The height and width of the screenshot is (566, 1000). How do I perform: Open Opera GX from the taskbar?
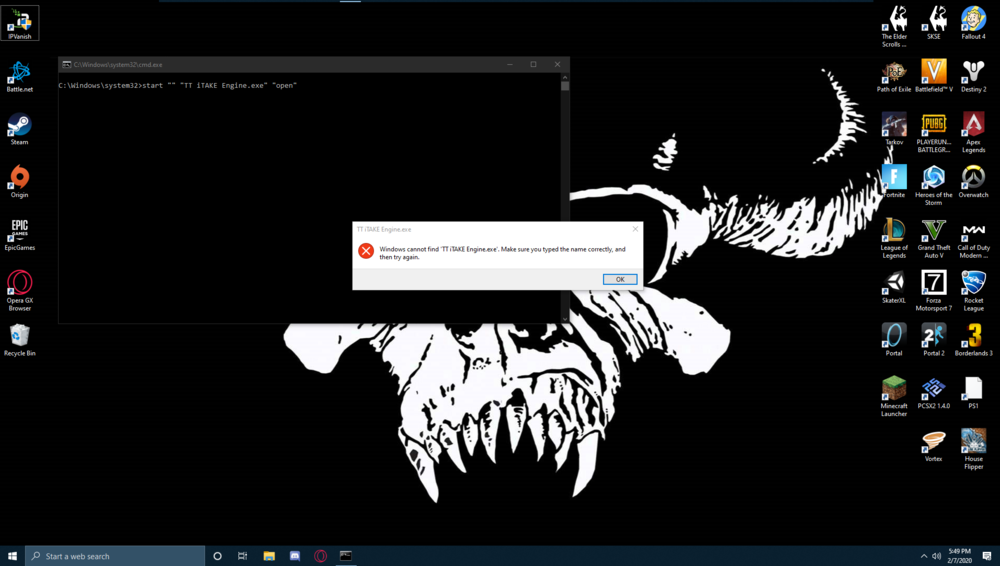tap(320, 556)
